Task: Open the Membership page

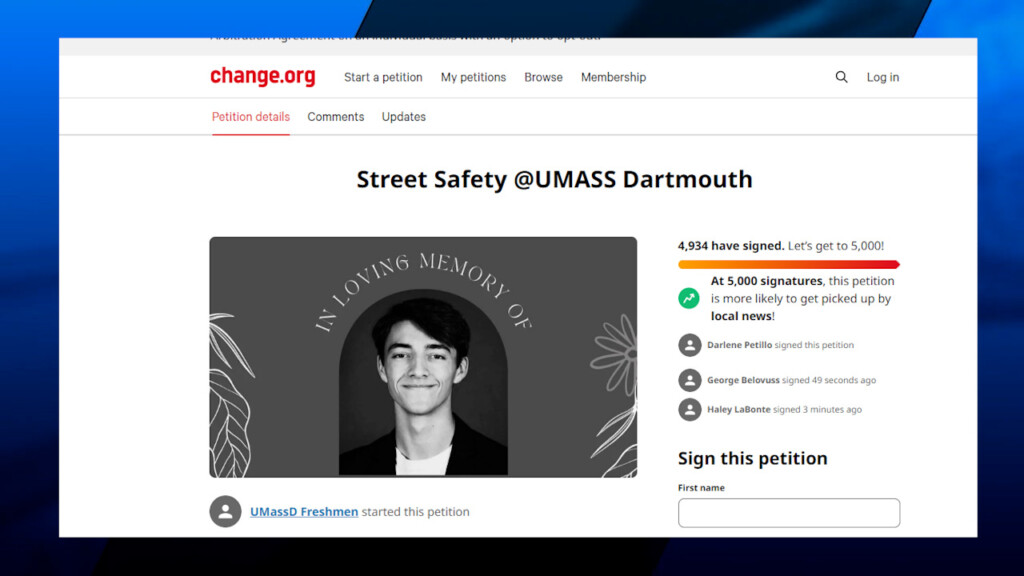Action: pos(613,77)
